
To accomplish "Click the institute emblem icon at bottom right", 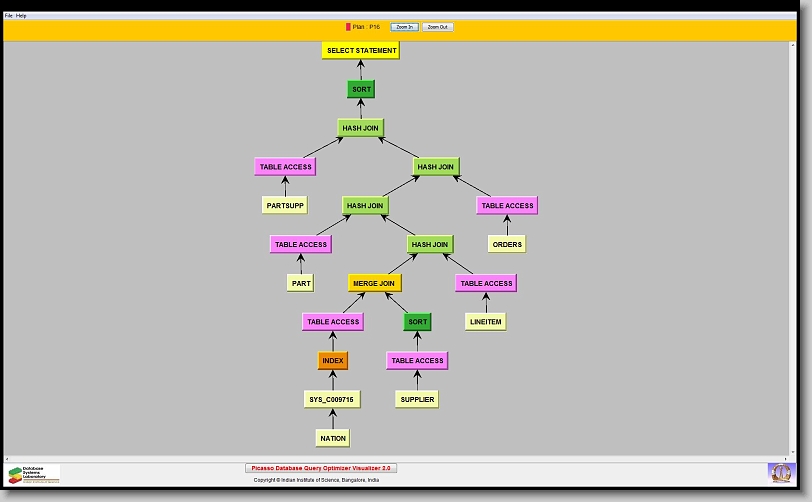I will point(779,472).
